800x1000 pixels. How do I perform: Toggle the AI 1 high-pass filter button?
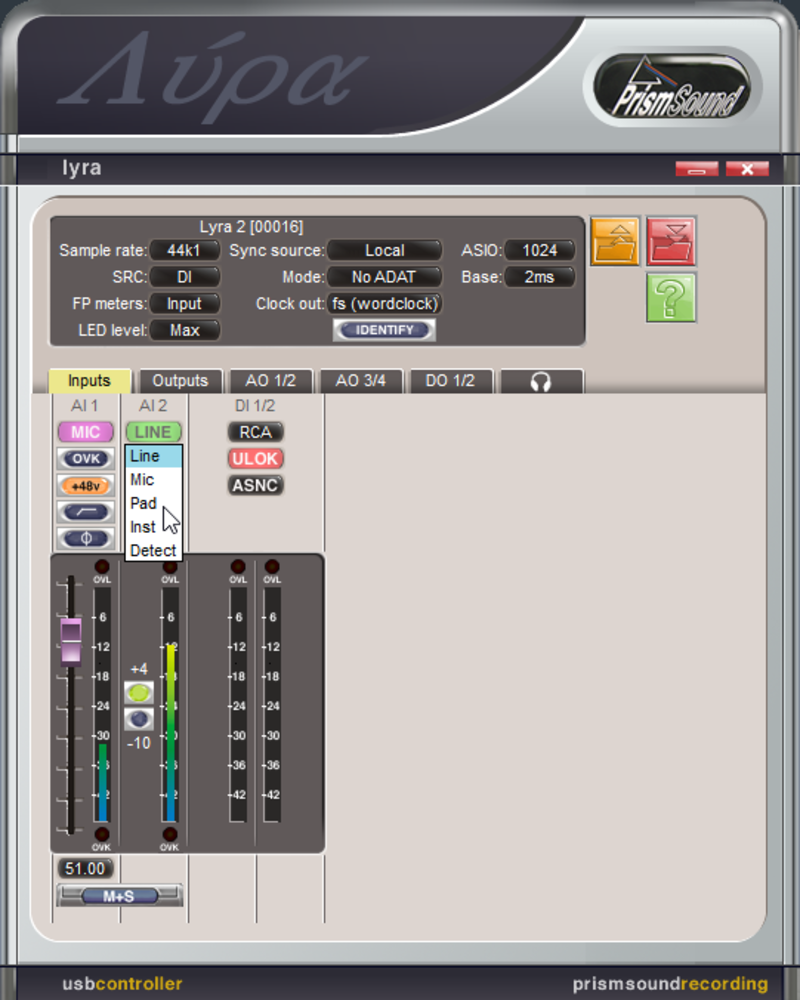[85, 512]
